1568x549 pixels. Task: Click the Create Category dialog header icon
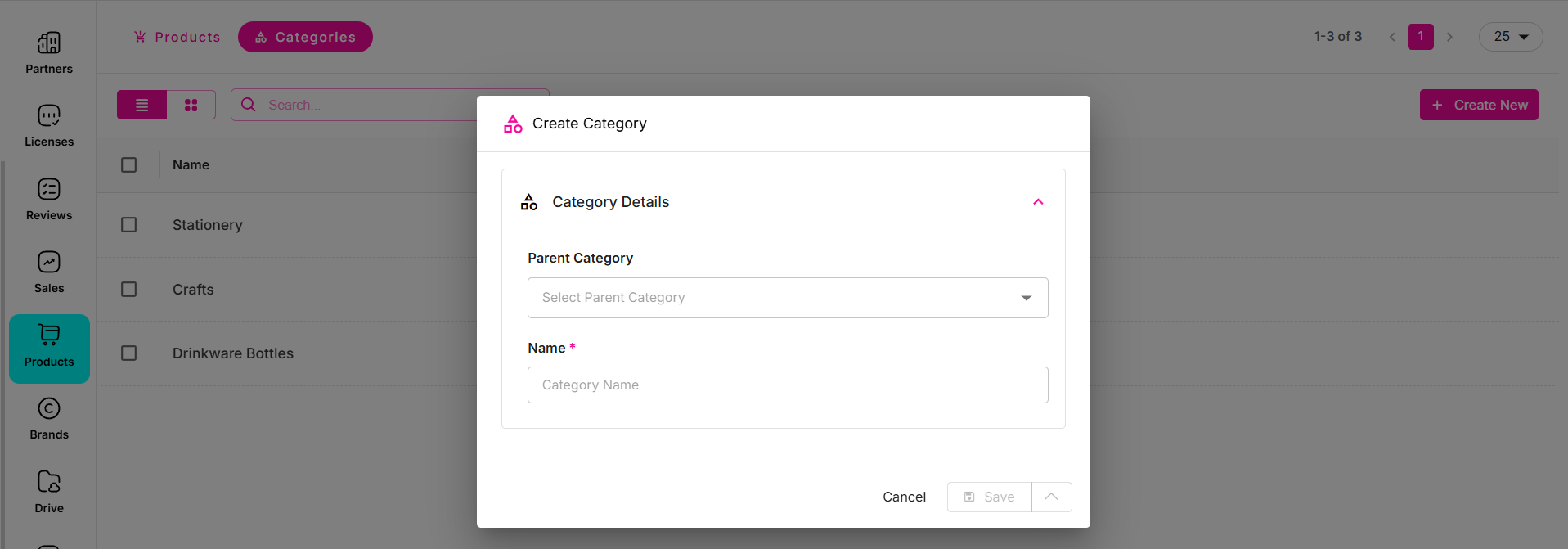(x=513, y=124)
